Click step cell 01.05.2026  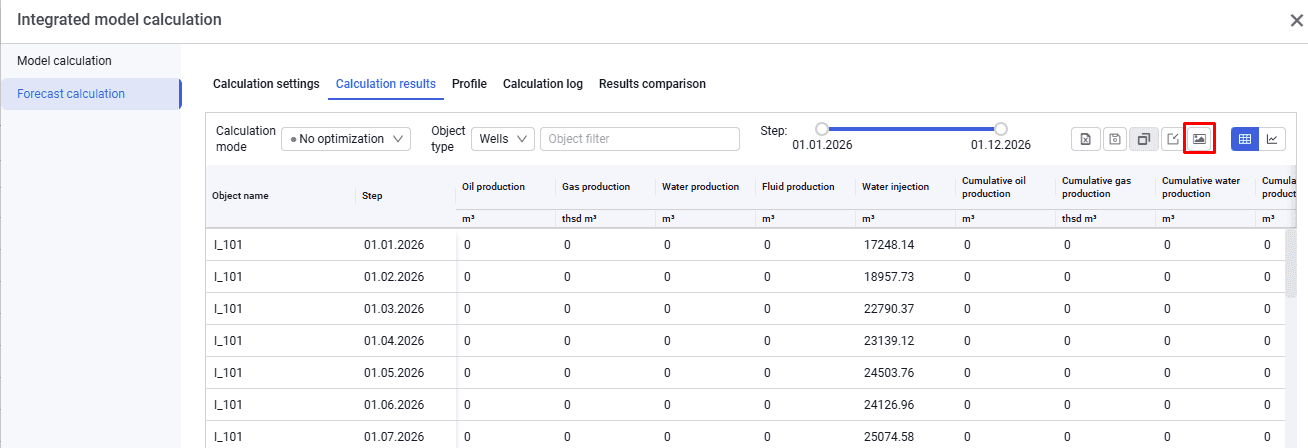point(394,372)
